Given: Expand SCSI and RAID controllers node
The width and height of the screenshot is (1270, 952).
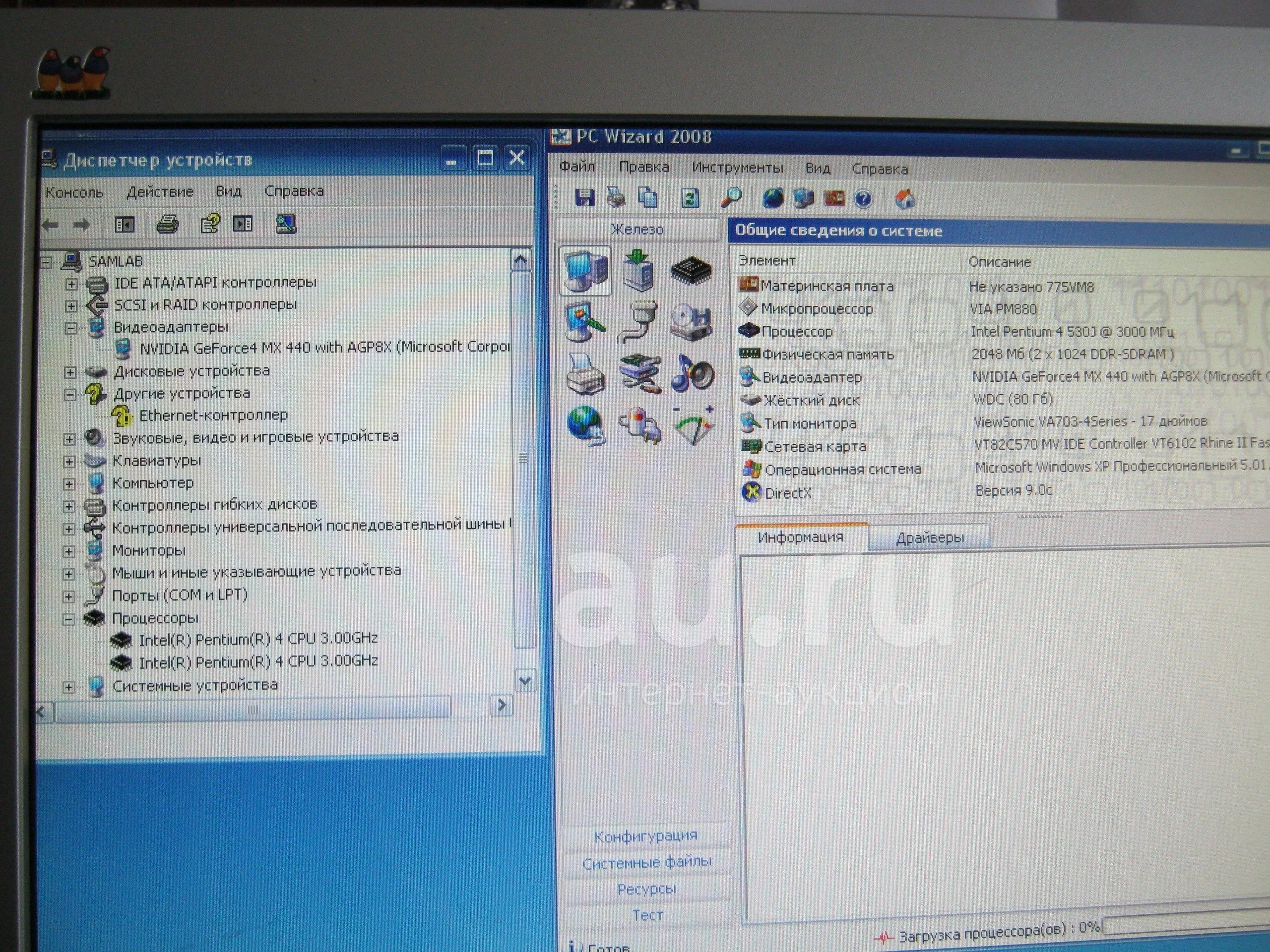Looking at the screenshot, I should pyautogui.click(x=72, y=306).
